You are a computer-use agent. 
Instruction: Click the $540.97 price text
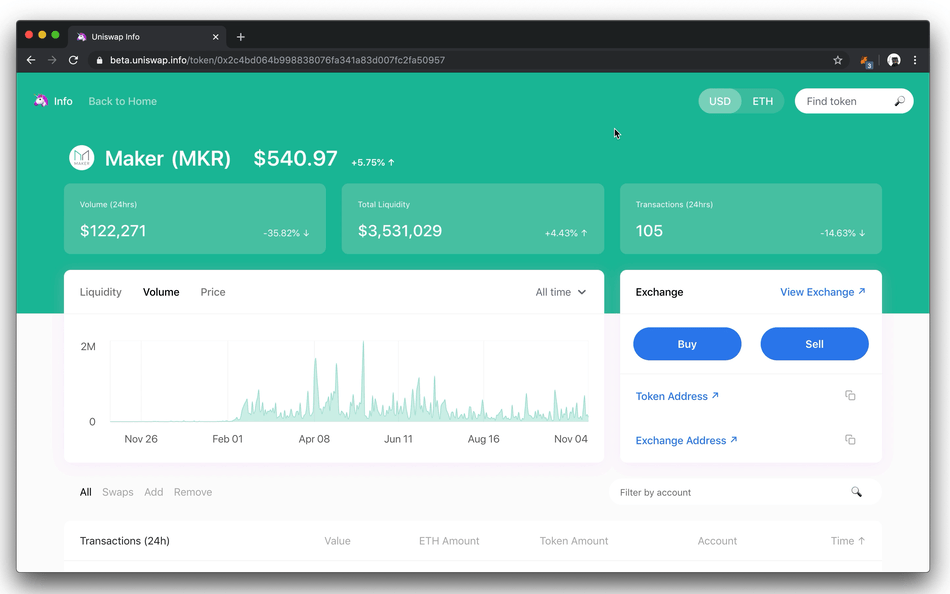click(295, 158)
